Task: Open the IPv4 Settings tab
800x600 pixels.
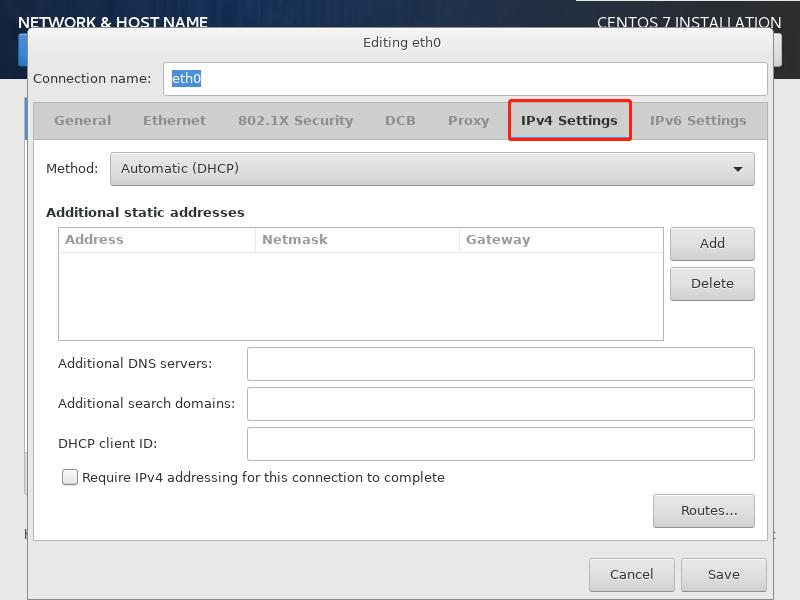Action: 569,120
